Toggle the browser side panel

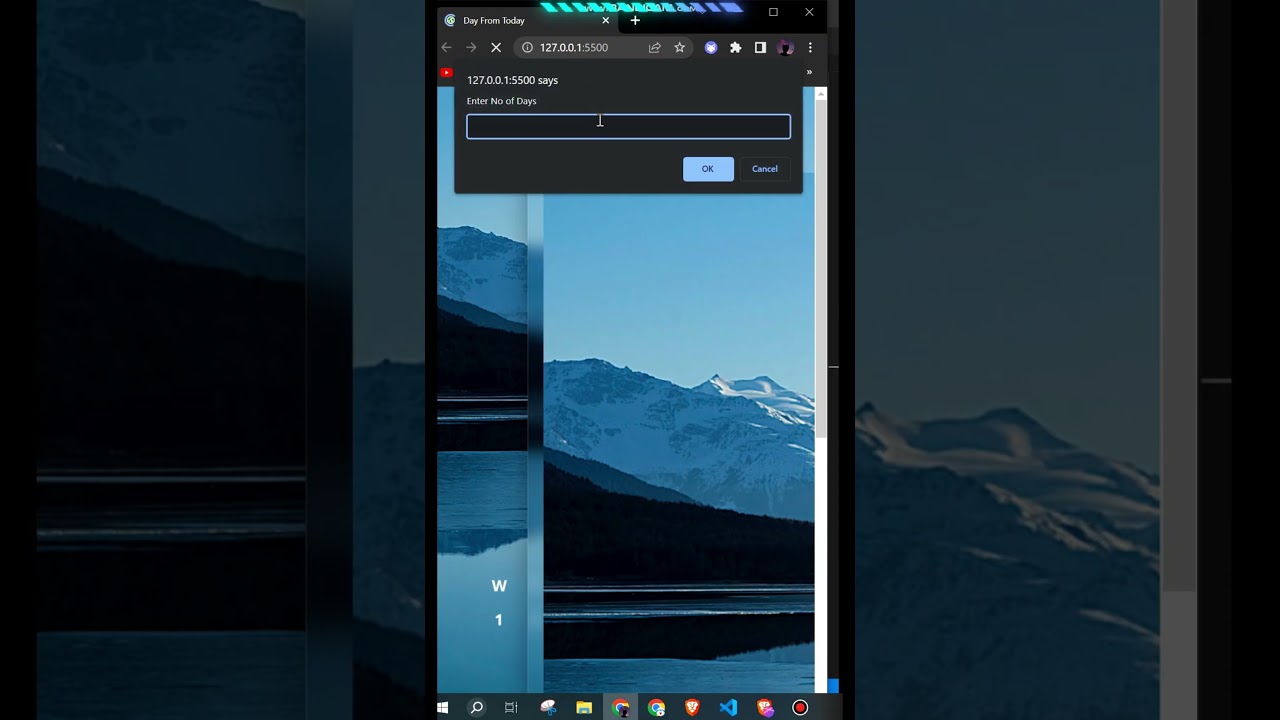[x=760, y=47]
